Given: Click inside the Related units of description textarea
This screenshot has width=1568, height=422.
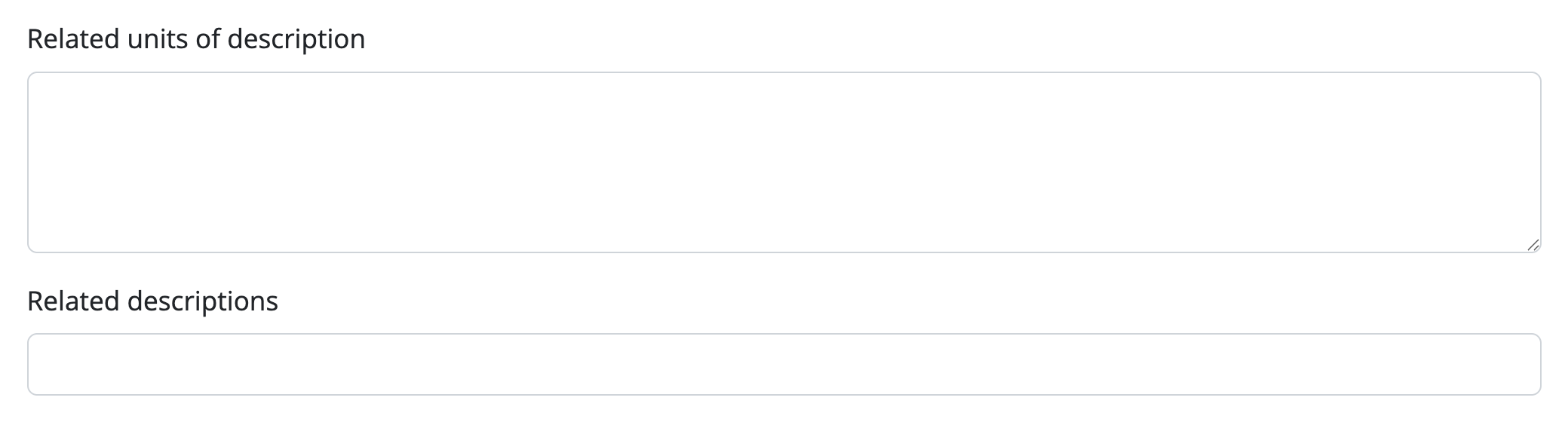Looking at the screenshot, I should coord(783,162).
